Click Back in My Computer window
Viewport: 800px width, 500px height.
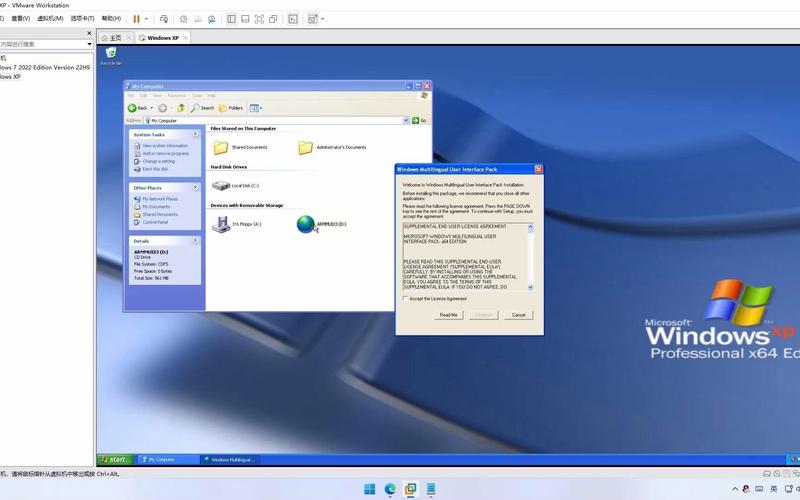coord(137,108)
